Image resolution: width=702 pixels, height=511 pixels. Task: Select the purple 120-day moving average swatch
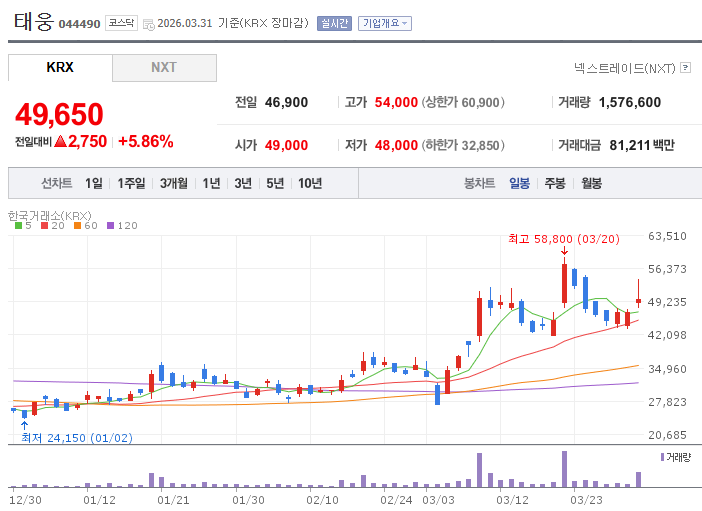point(111,226)
